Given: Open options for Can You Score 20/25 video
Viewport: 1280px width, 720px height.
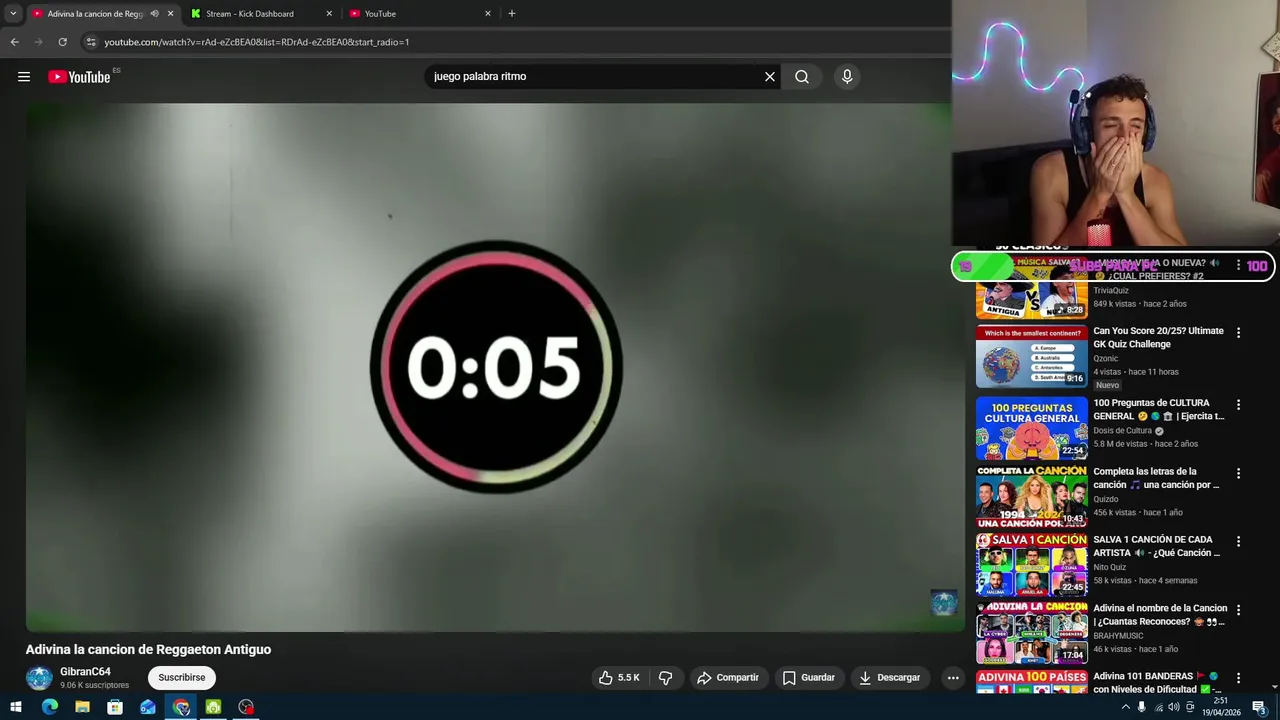Looking at the screenshot, I should pos(1238,333).
